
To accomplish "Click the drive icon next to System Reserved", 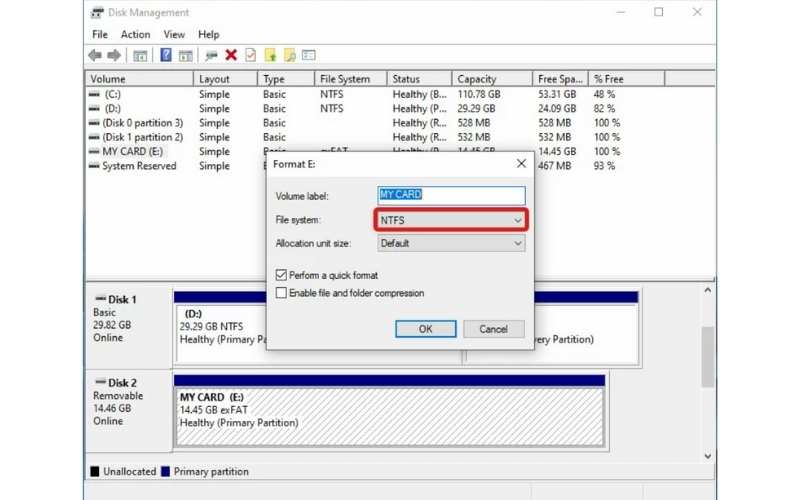I will coord(94,165).
